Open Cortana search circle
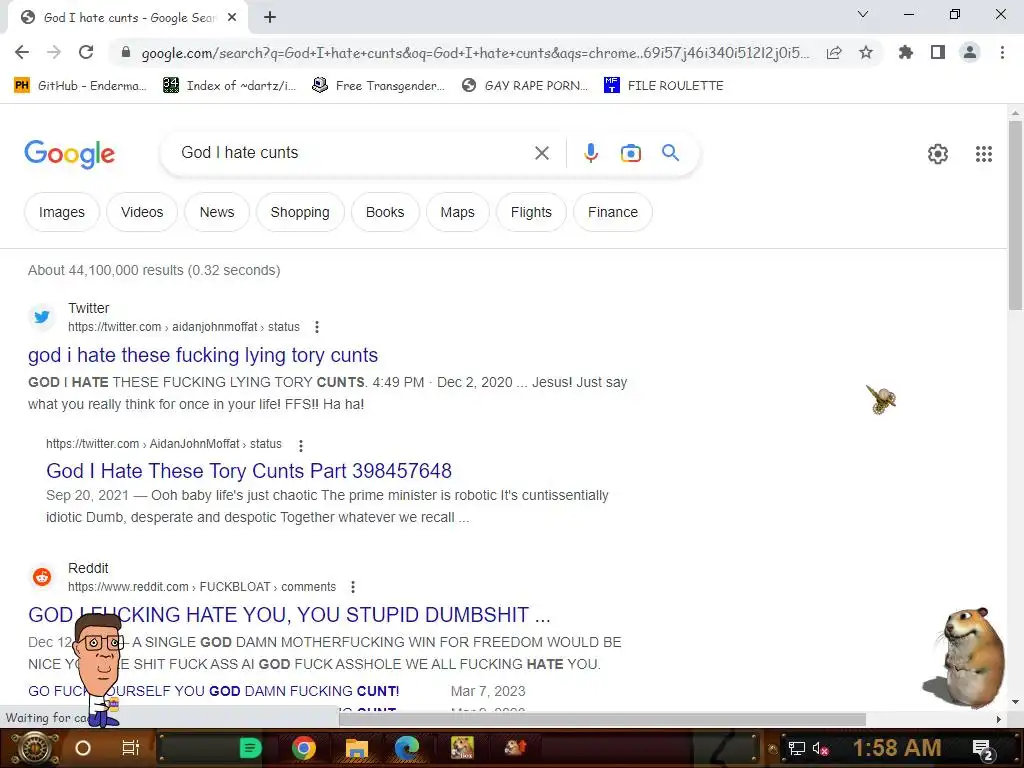 pos(83,748)
